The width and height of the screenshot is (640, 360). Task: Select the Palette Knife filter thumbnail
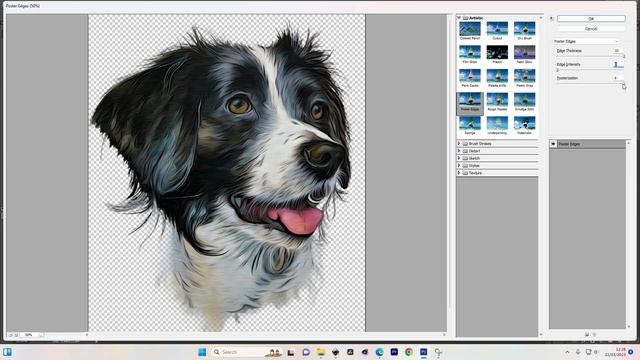[x=497, y=76]
